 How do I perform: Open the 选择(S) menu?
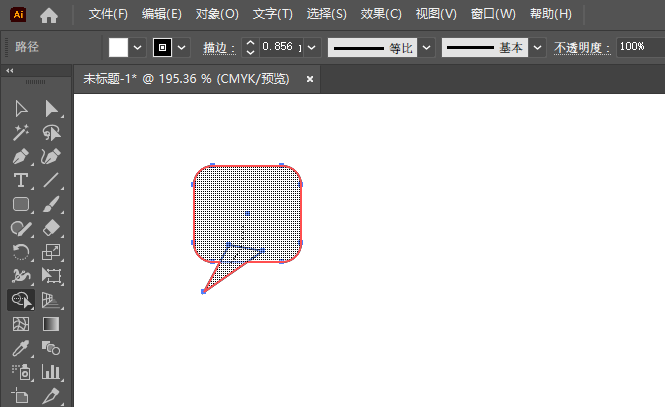point(327,14)
